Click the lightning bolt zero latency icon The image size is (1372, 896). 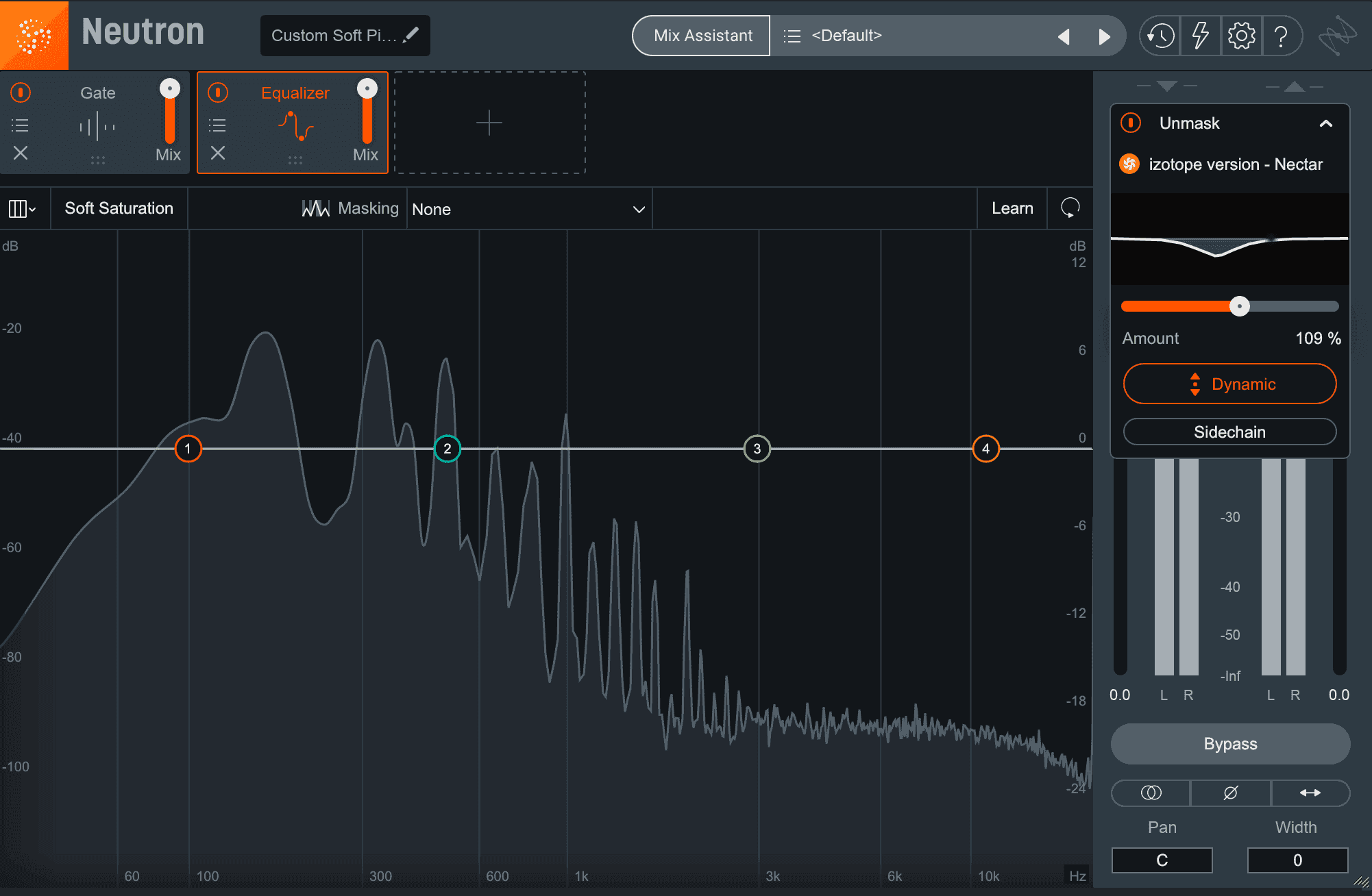[x=1200, y=36]
